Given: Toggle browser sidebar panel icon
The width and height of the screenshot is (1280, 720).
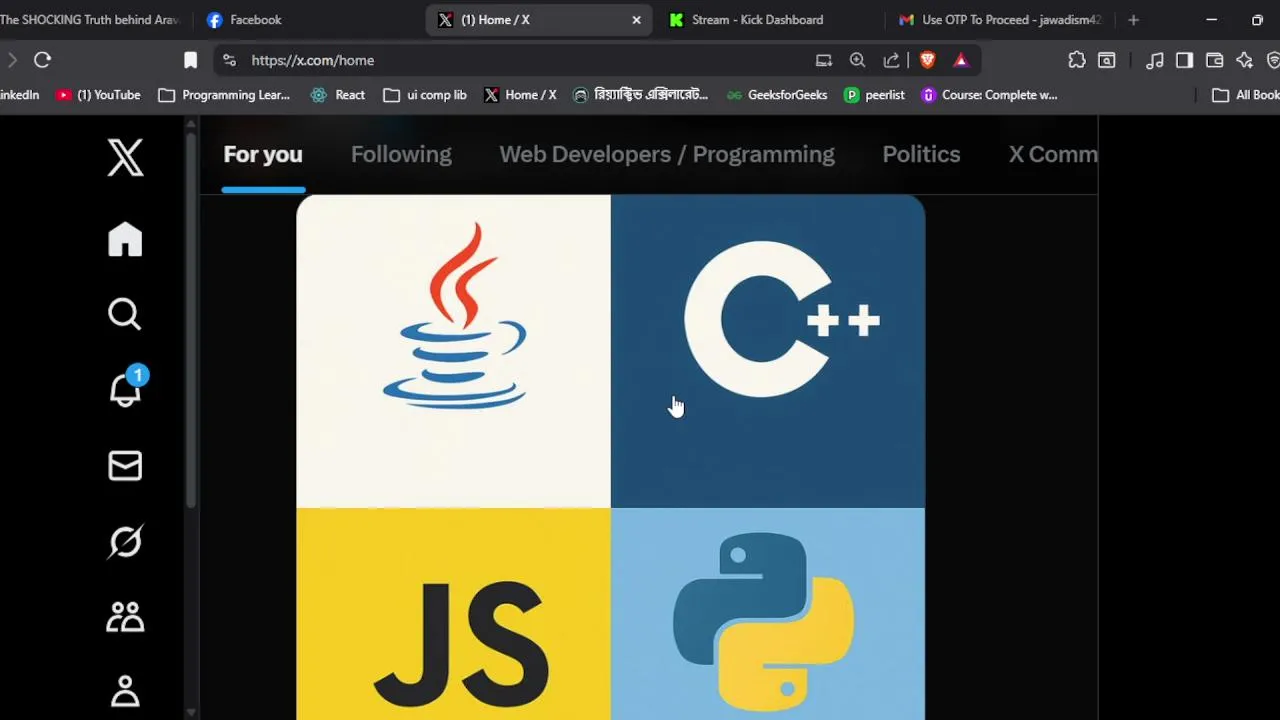Looking at the screenshot, I should [x=1184, y=60].
